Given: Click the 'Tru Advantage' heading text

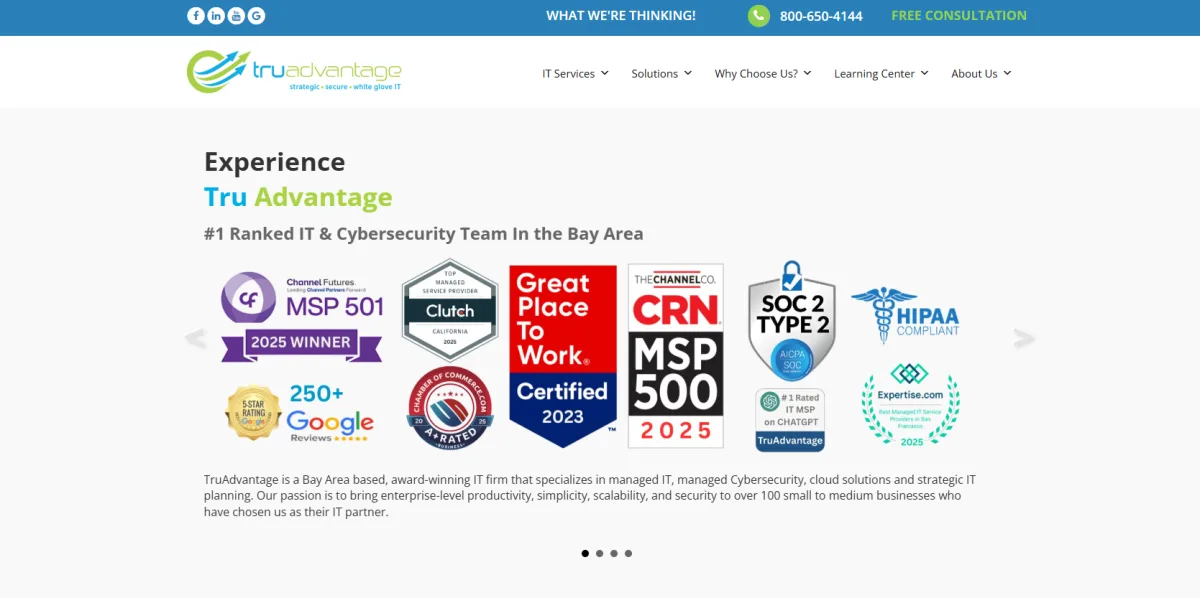Looking at the screenshot, I should [298, 196].
